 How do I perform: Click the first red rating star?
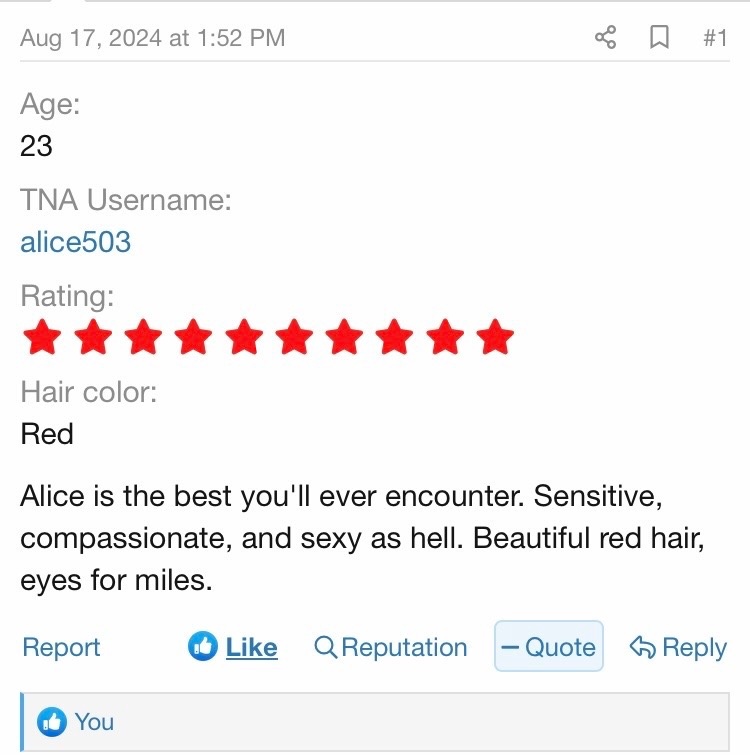(x=41, y=338)
